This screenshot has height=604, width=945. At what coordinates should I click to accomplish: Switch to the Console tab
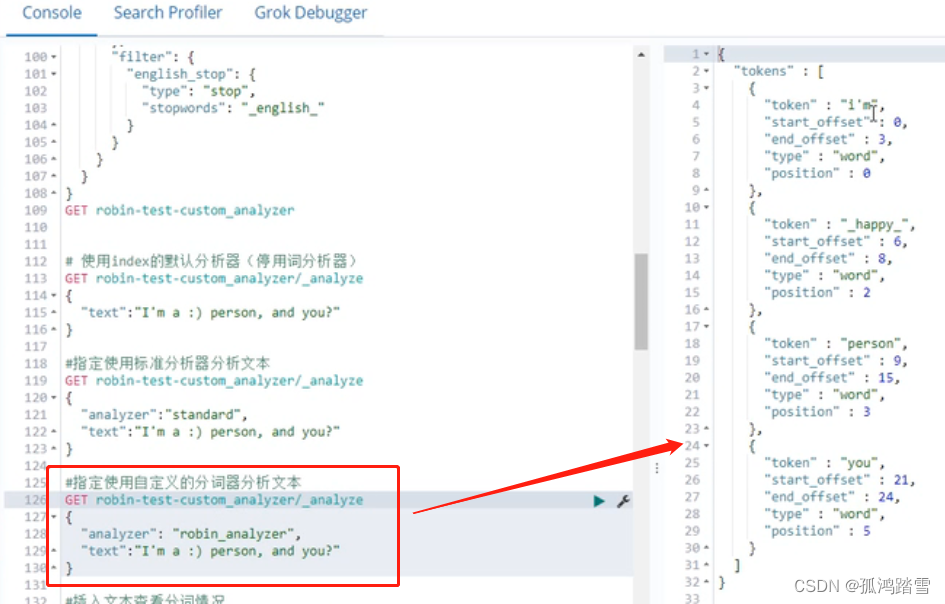point(52,13)
